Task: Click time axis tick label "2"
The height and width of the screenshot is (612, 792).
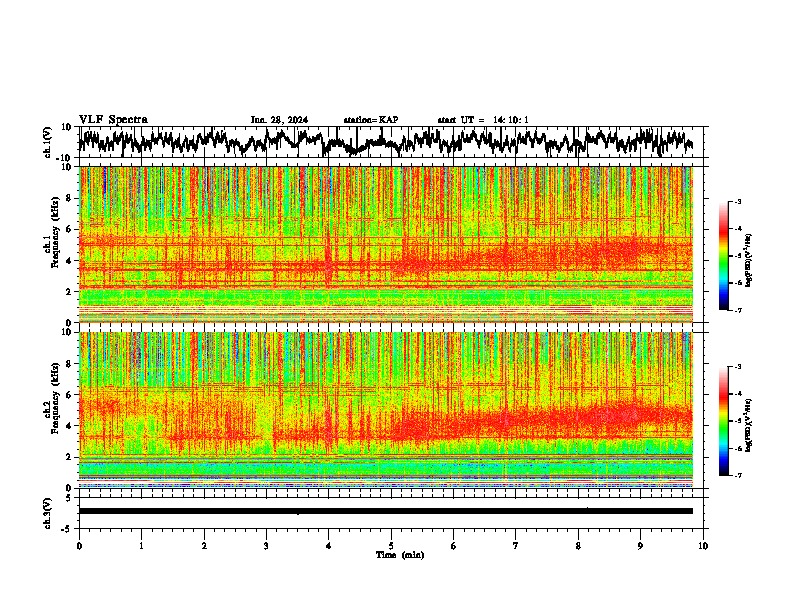Action: [204, 546]
